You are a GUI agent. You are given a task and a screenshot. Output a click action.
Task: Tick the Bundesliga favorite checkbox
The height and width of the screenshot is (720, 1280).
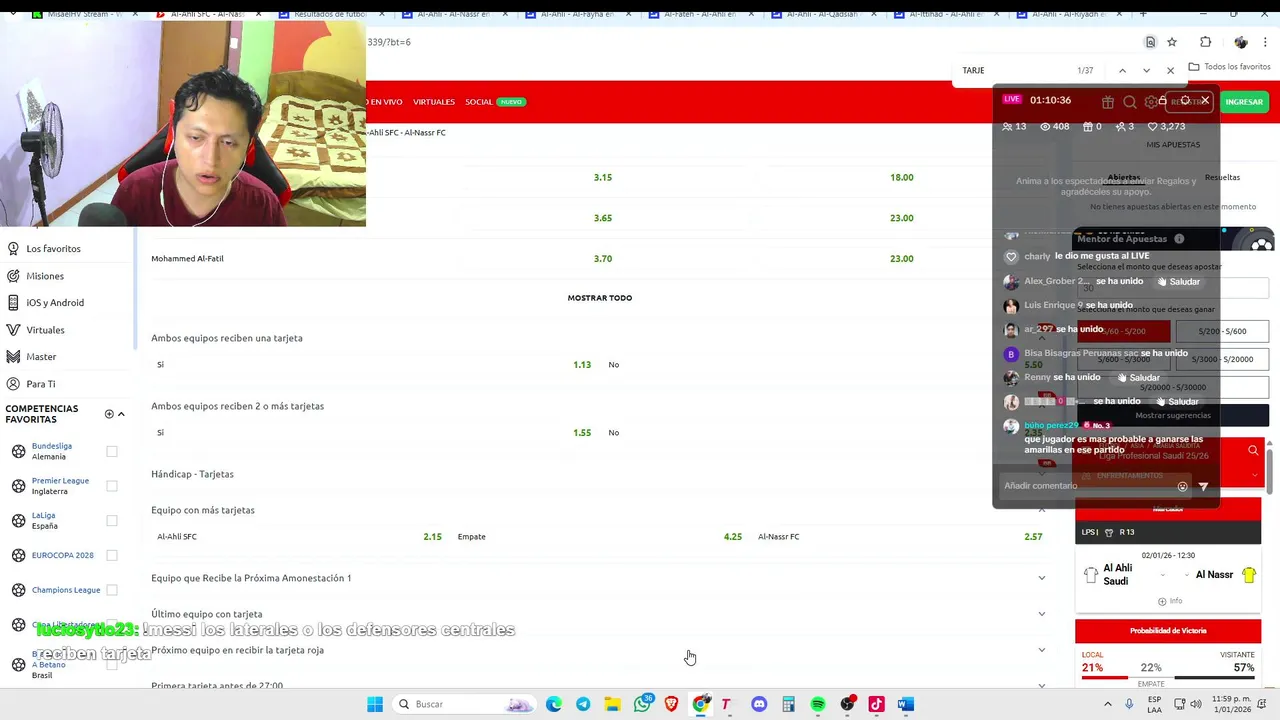point(112,451)
